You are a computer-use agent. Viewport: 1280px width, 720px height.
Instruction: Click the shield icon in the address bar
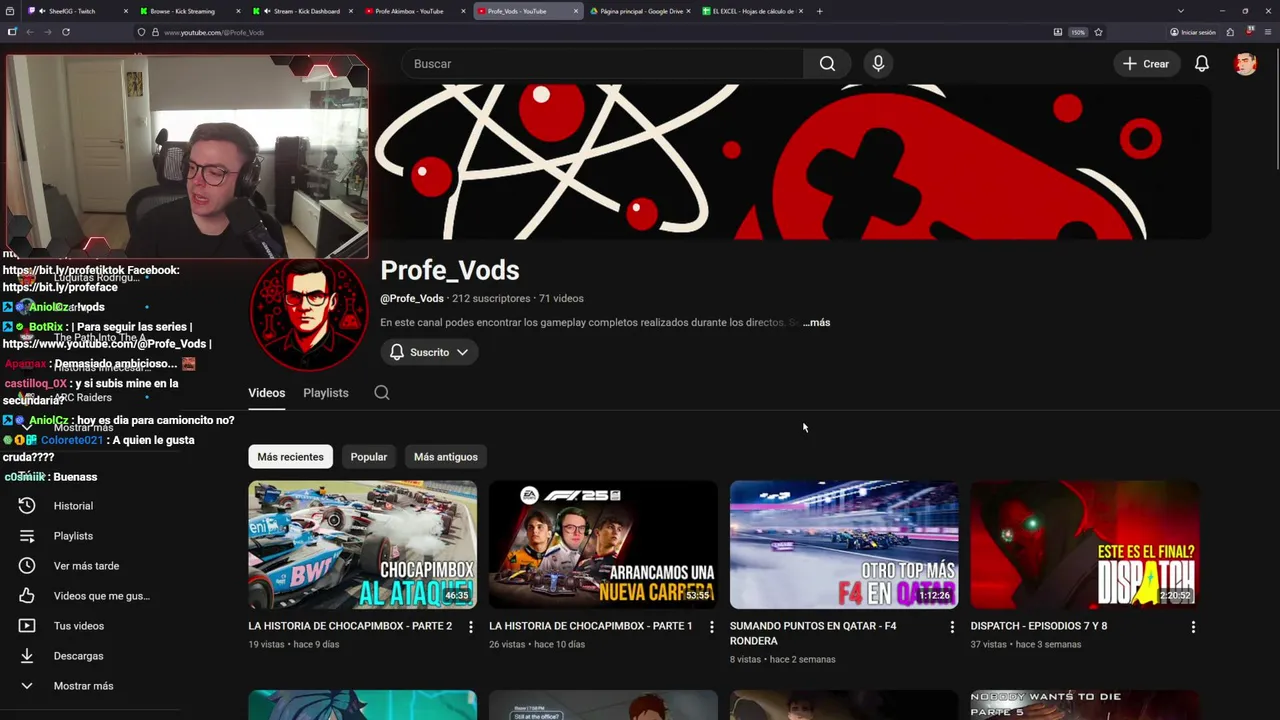pos(141,32)
